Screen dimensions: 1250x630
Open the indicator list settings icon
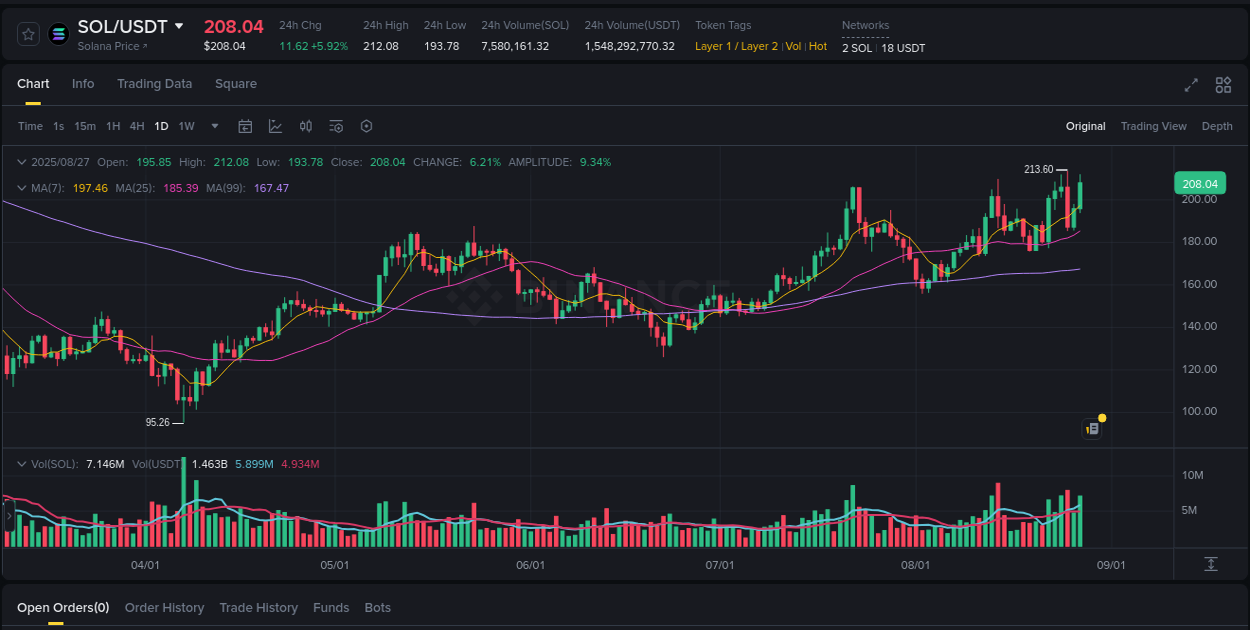point(336,126)
